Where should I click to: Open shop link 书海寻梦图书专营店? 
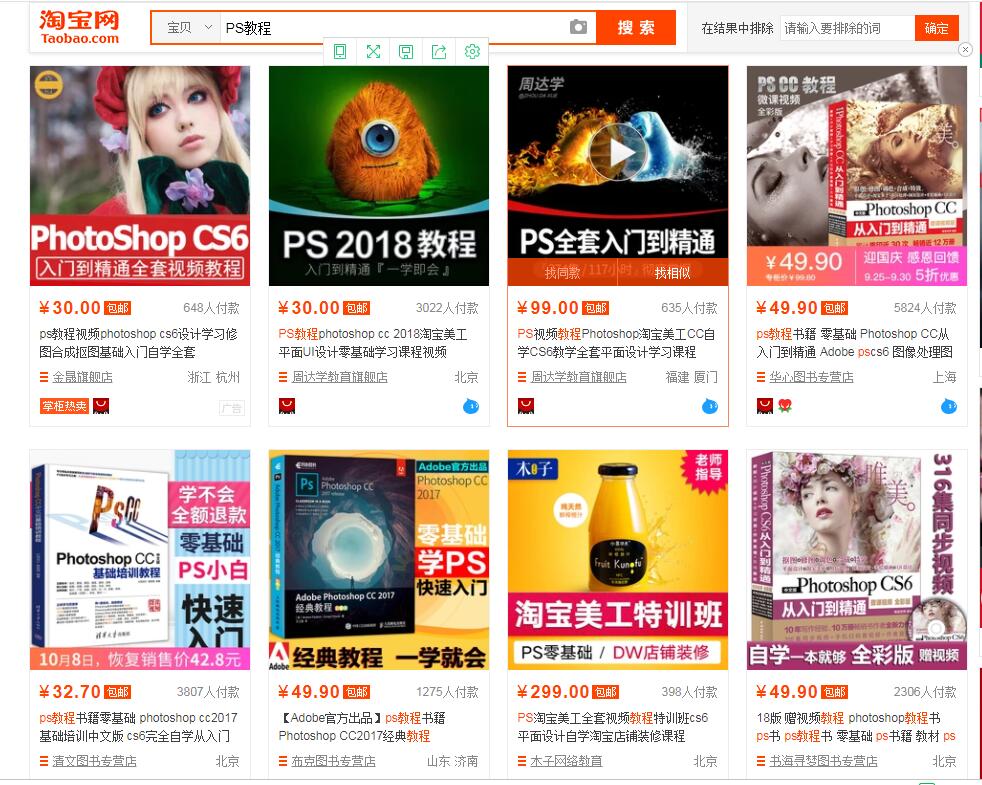[x=824, y=761]
